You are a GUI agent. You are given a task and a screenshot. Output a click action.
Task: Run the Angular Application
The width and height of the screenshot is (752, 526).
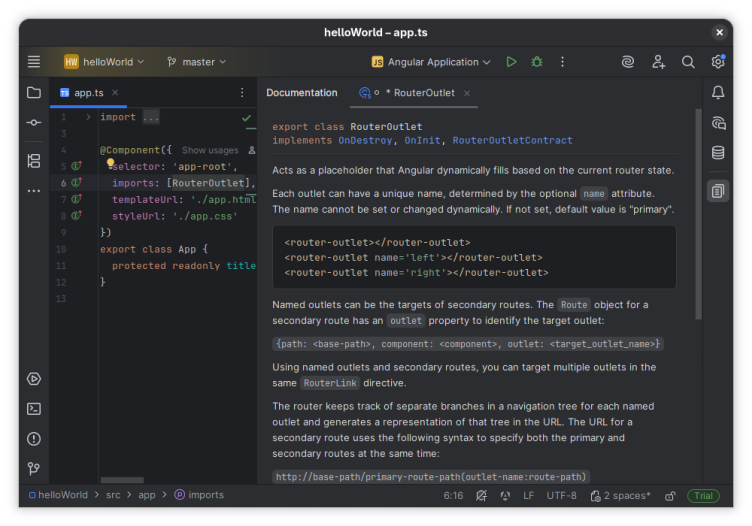(511, 62)
